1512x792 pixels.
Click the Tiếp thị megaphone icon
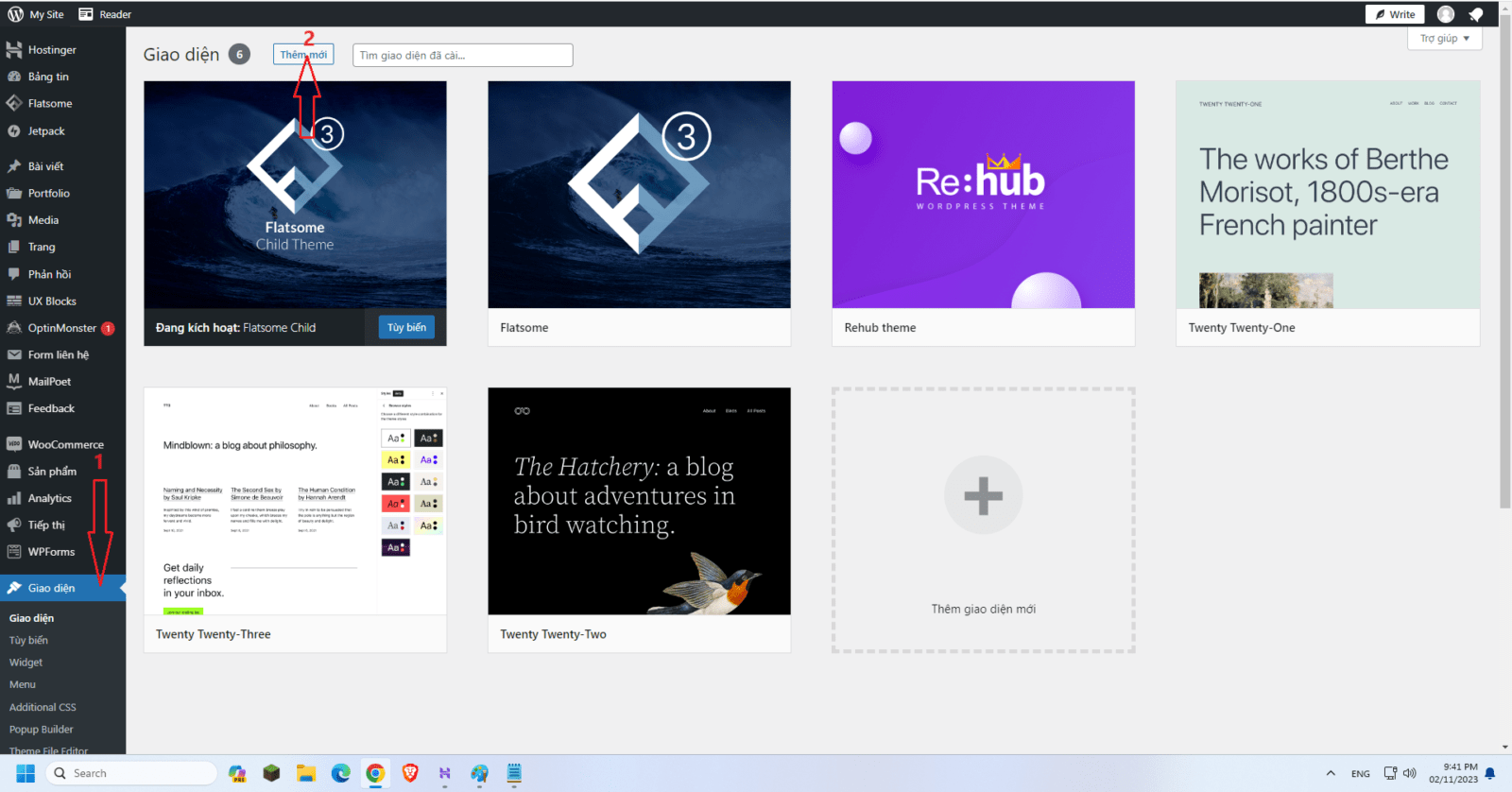click(x=14, y=525)
